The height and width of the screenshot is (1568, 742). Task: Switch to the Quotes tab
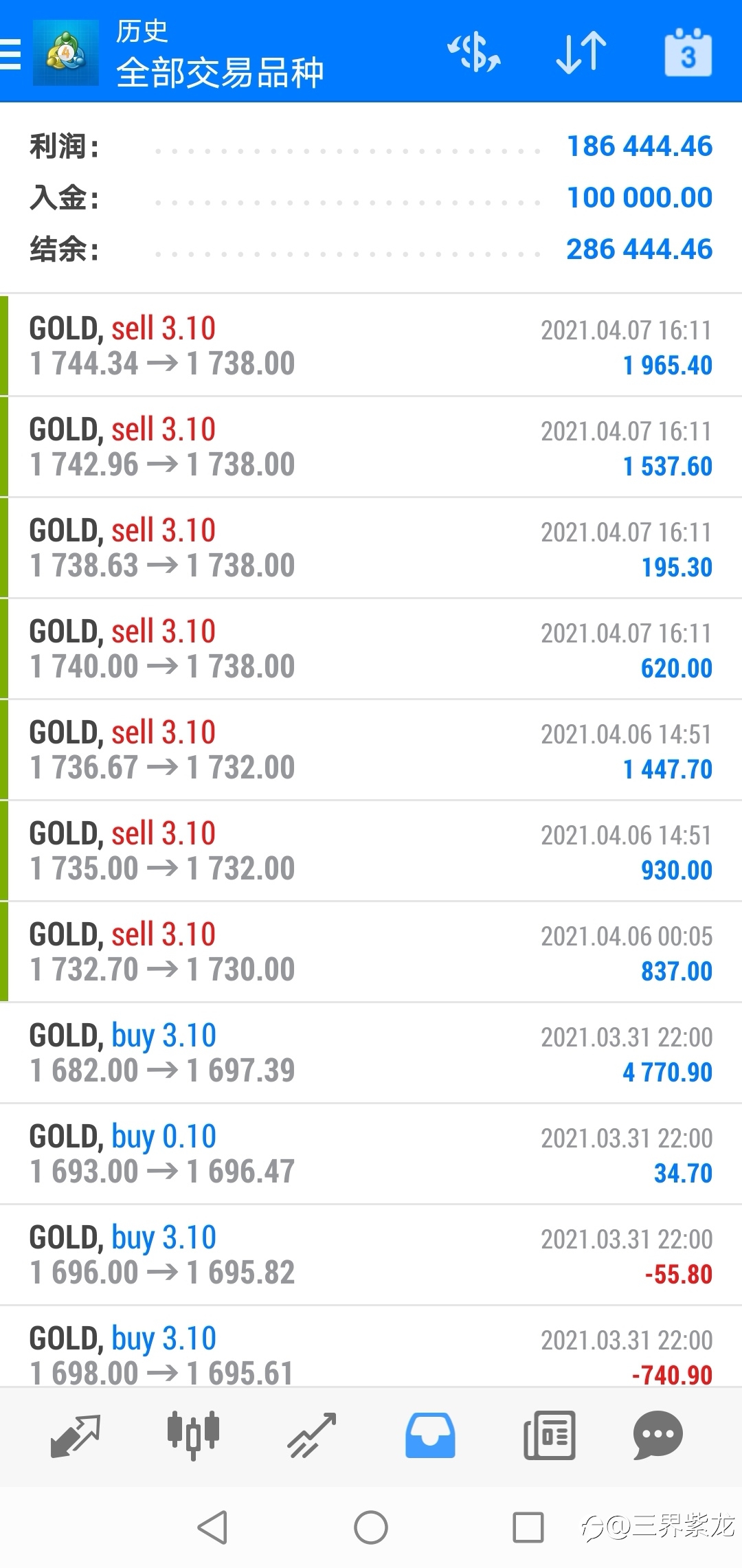(x=76, y=1436)
